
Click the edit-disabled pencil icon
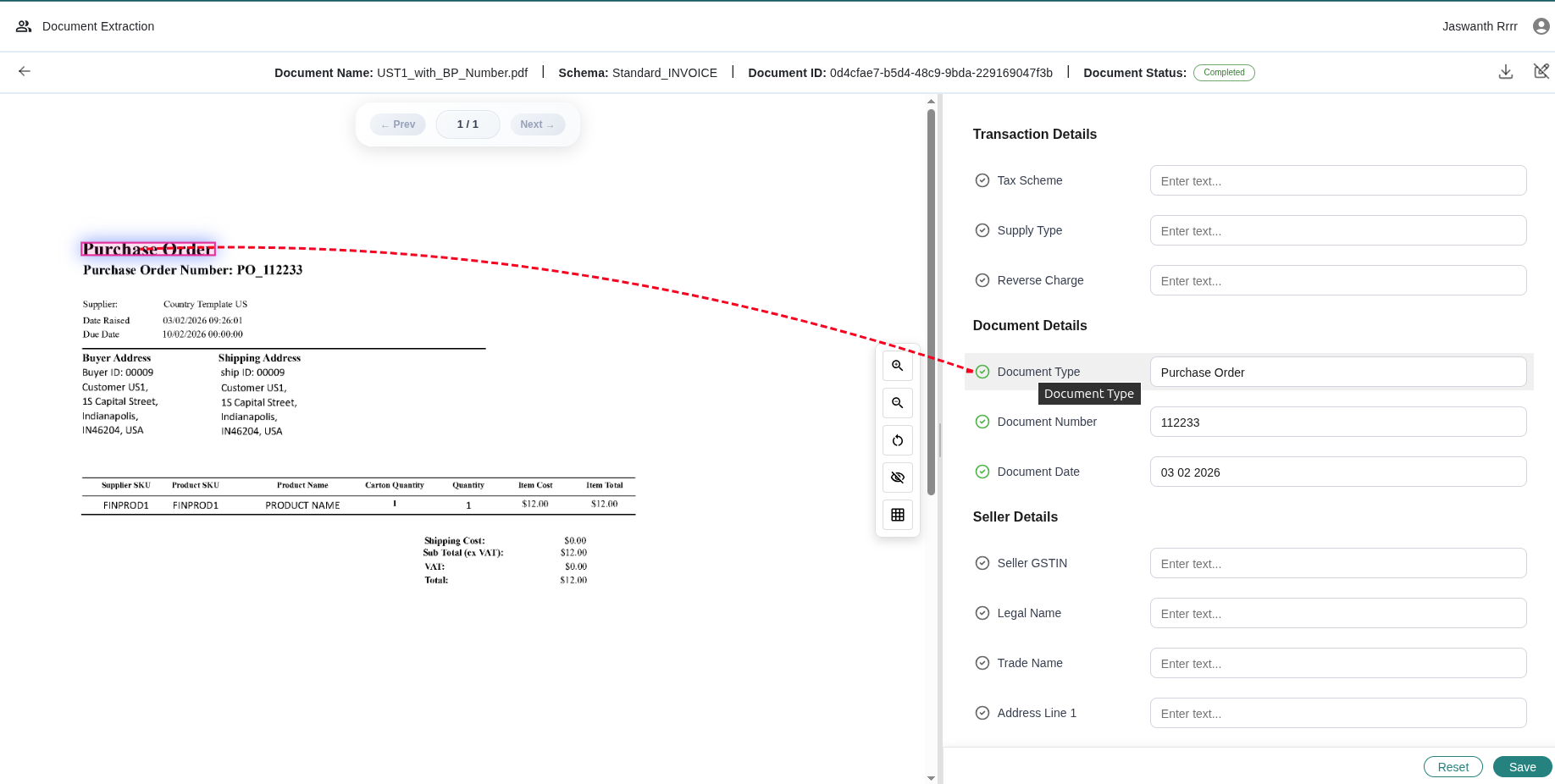point(1541,71)
